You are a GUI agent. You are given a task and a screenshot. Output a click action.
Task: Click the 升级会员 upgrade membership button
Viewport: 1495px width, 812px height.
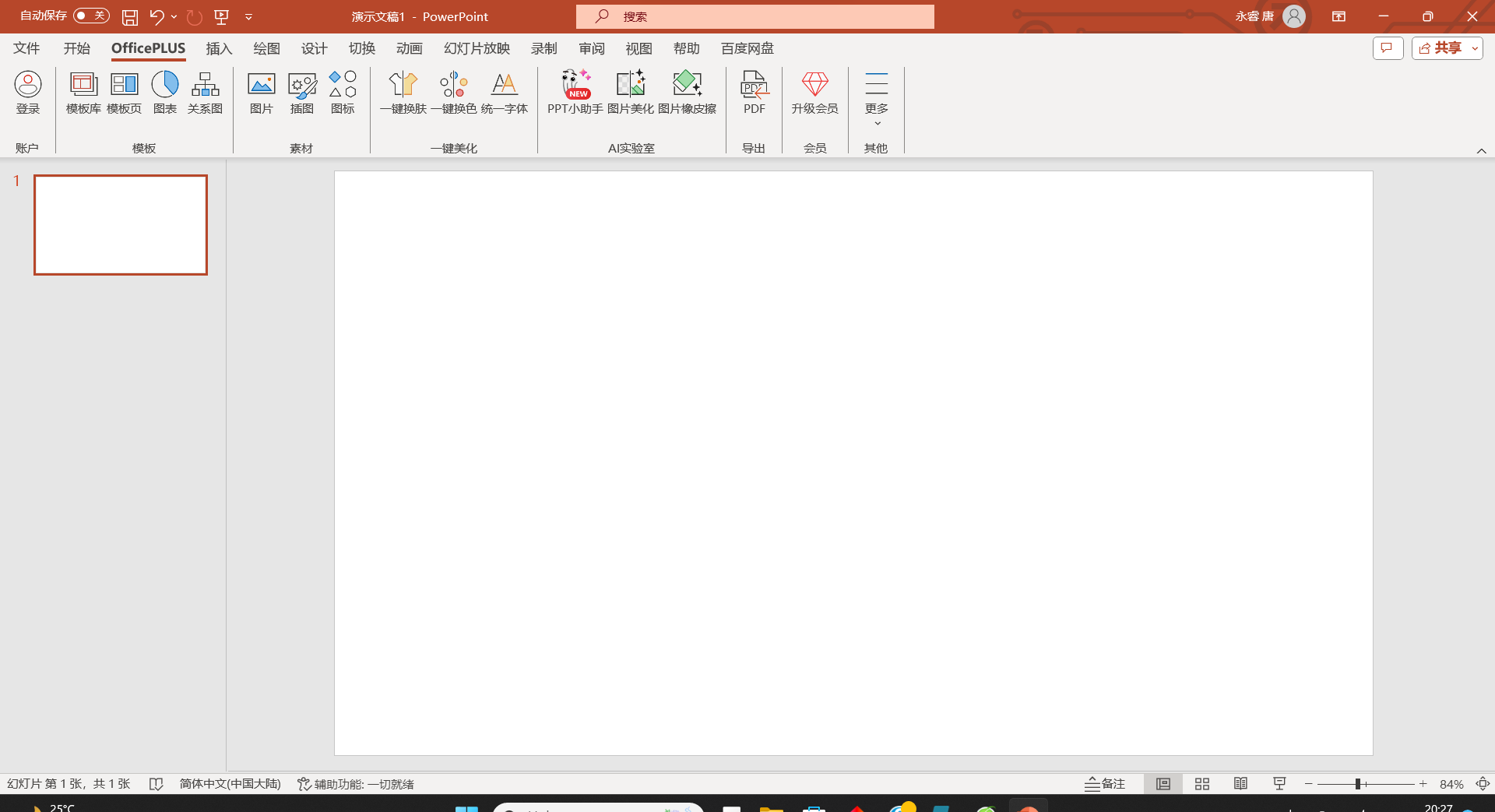(814, 93)
